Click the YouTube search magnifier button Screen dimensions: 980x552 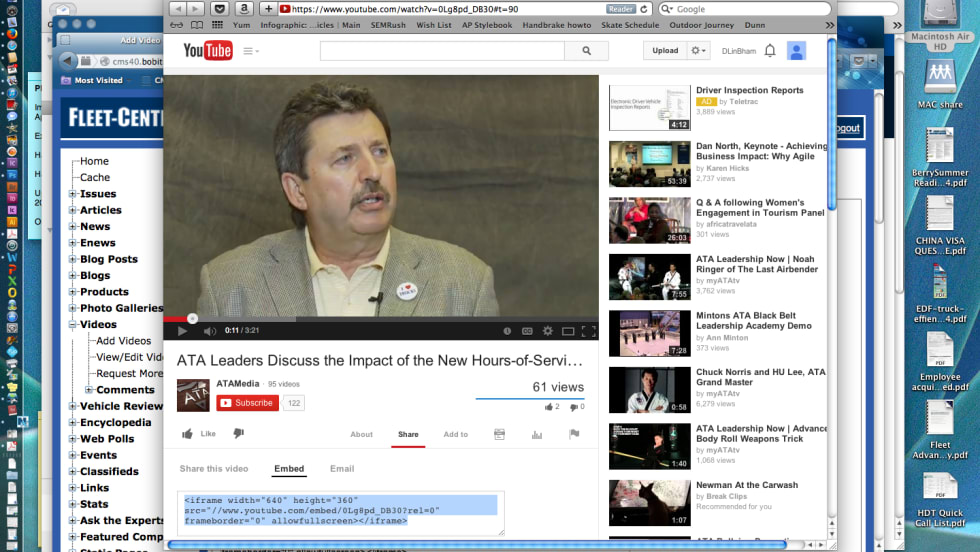point(586,51)
